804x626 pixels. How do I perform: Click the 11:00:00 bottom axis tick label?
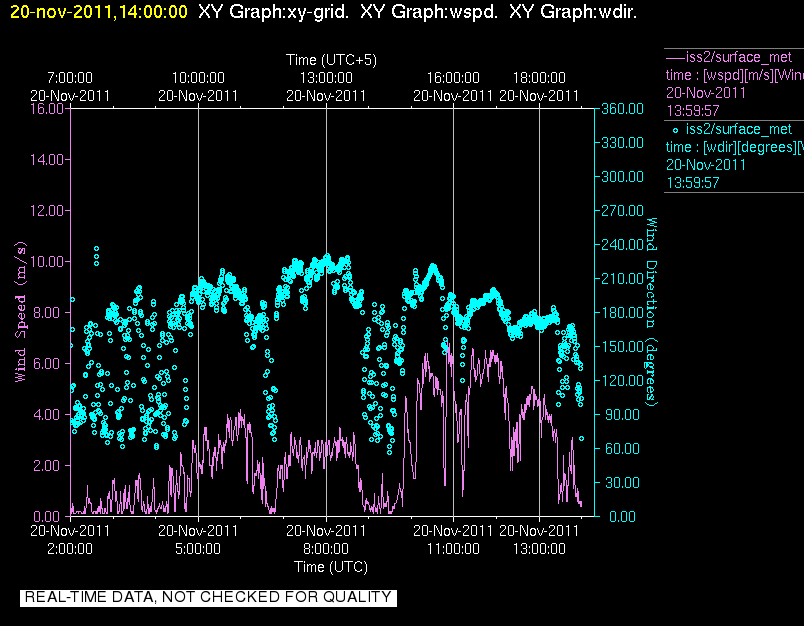[453, 549]
